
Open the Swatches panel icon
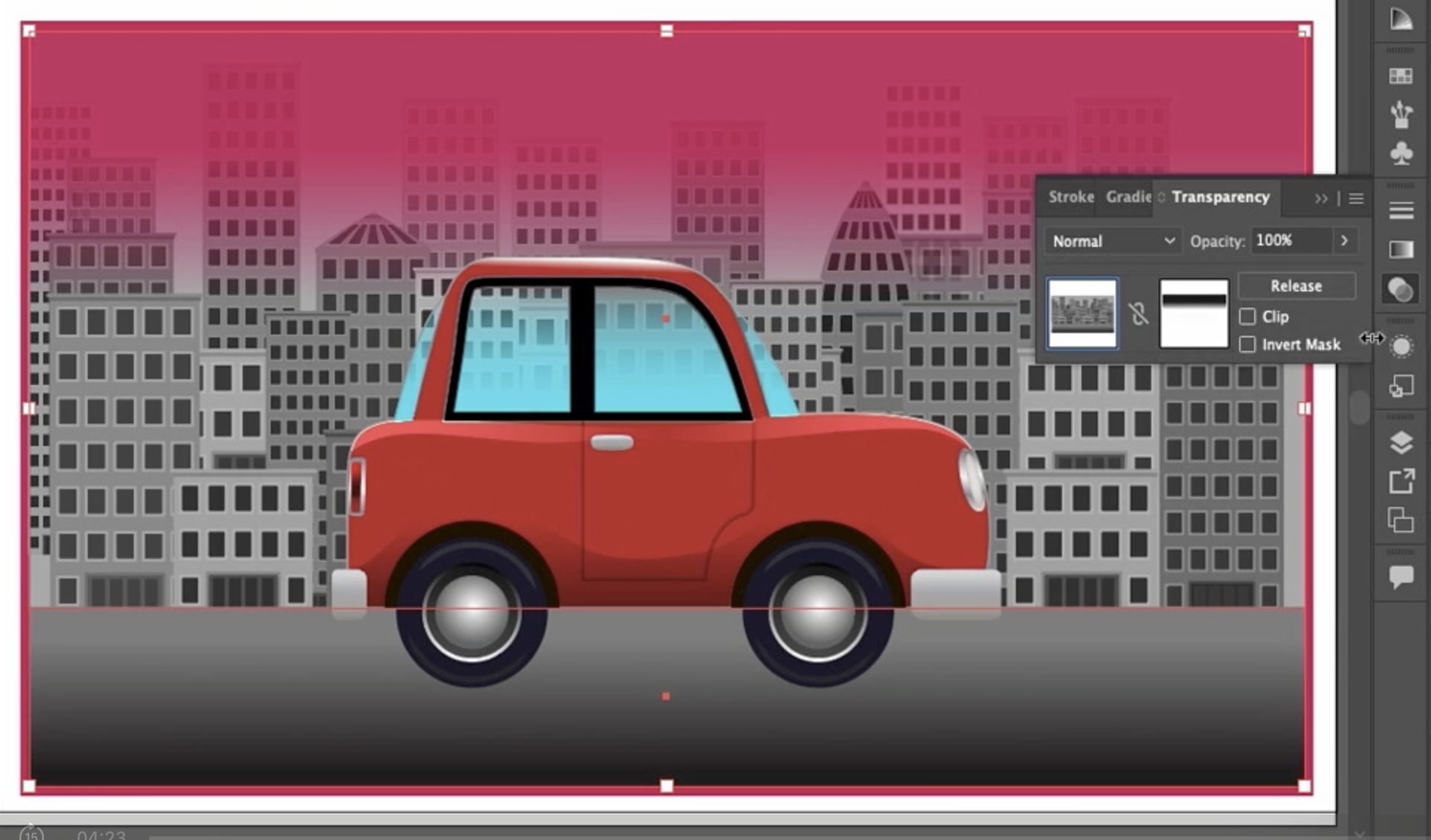pos(1401,77)
